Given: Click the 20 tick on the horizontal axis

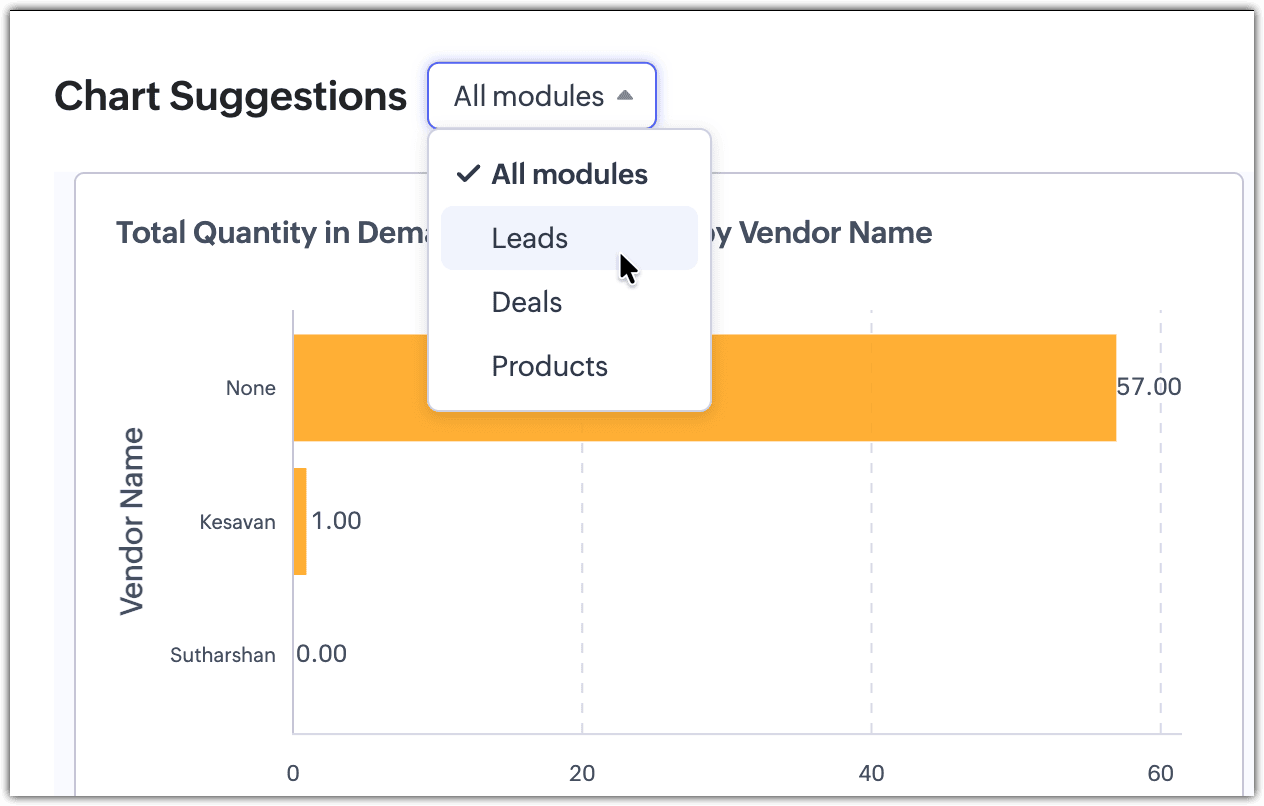Looking at the screenshot, I should 582,773.
